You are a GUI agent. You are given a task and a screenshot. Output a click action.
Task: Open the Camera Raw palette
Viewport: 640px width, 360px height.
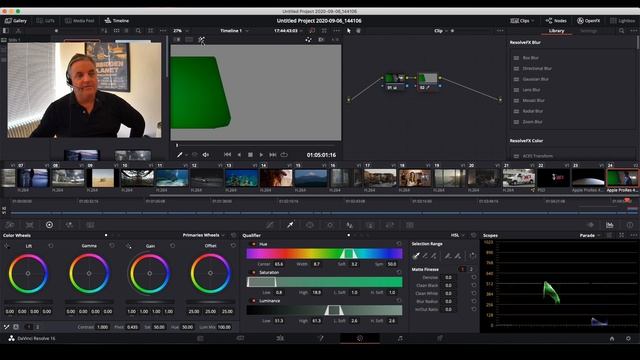click(x=9, y=225)
